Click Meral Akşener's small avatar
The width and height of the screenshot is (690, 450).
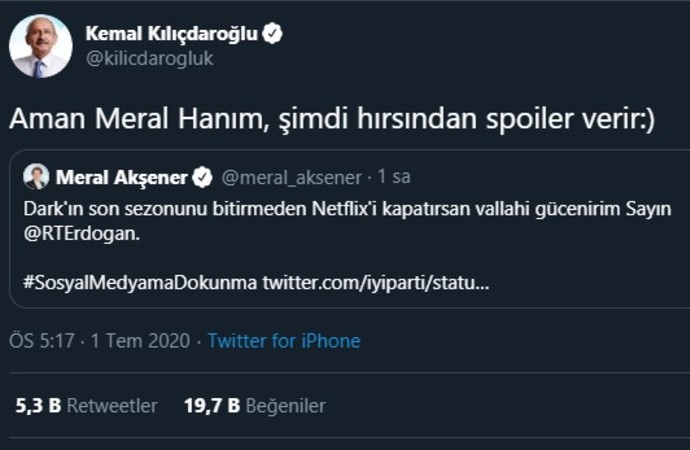tap(36, 177)
